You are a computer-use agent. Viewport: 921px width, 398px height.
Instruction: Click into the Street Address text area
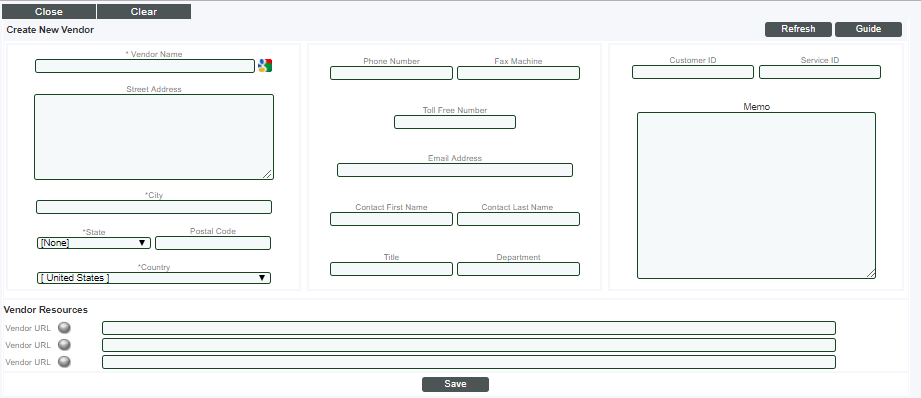coord(154,137)
